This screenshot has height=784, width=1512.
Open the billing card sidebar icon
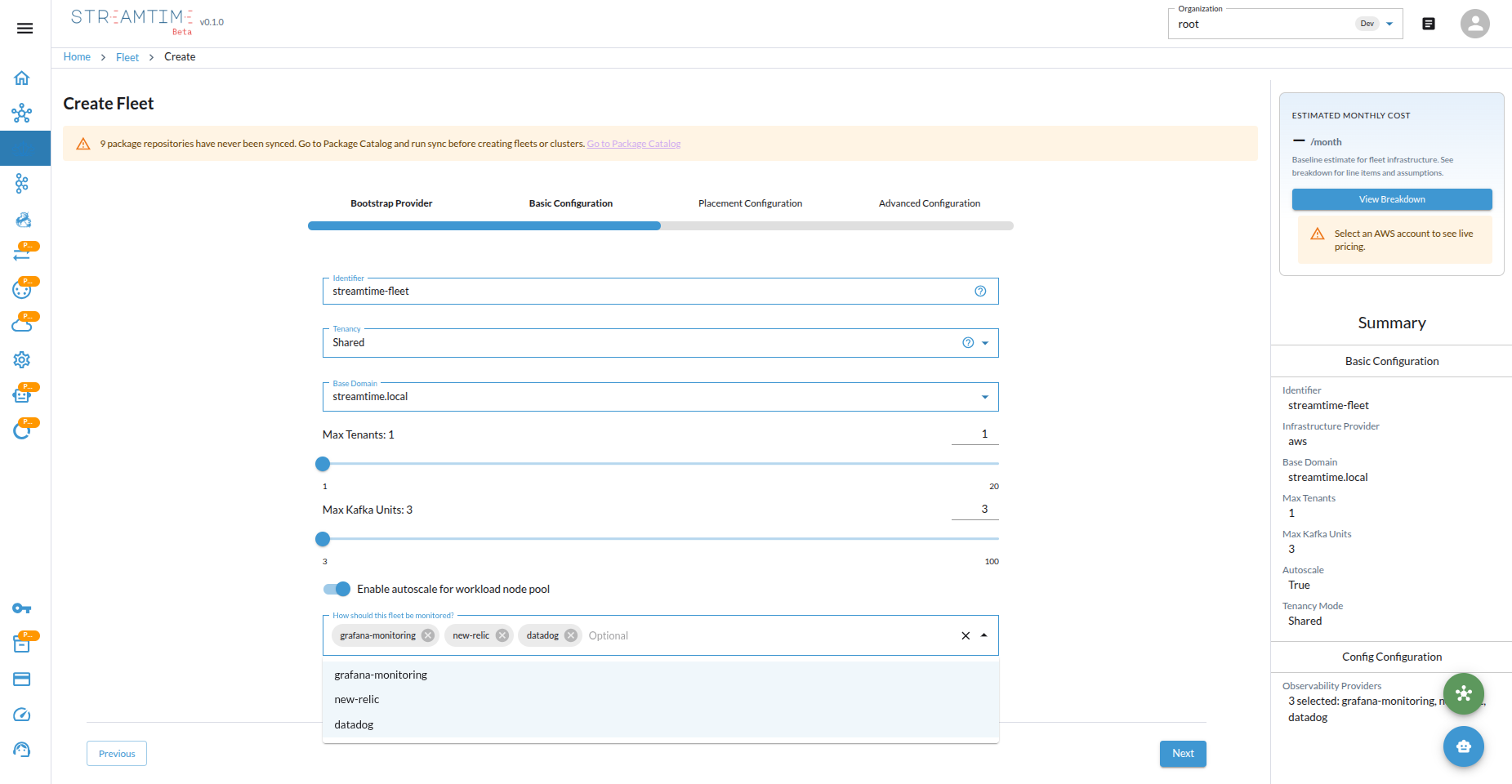click(22, 679)
